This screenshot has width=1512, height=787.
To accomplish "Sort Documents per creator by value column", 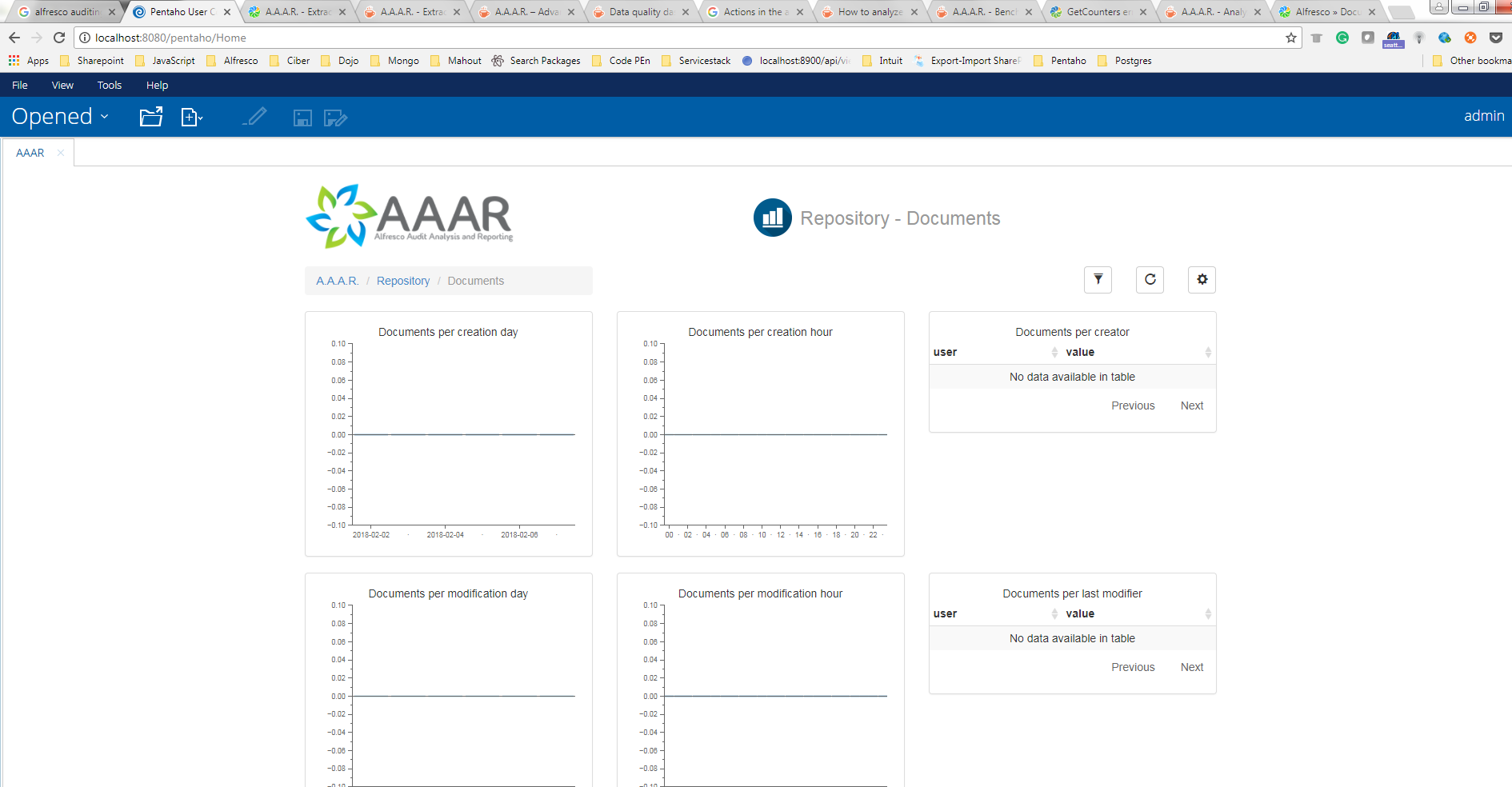I will (x=1138, y=352).
